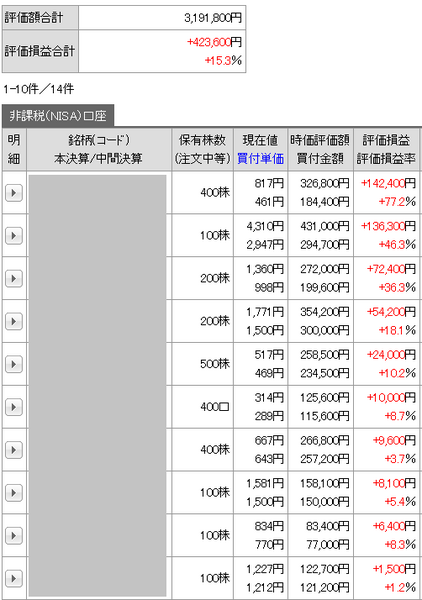Expand details for the 1,227円 stock row
Screen dimensions: 422x600
14,578
